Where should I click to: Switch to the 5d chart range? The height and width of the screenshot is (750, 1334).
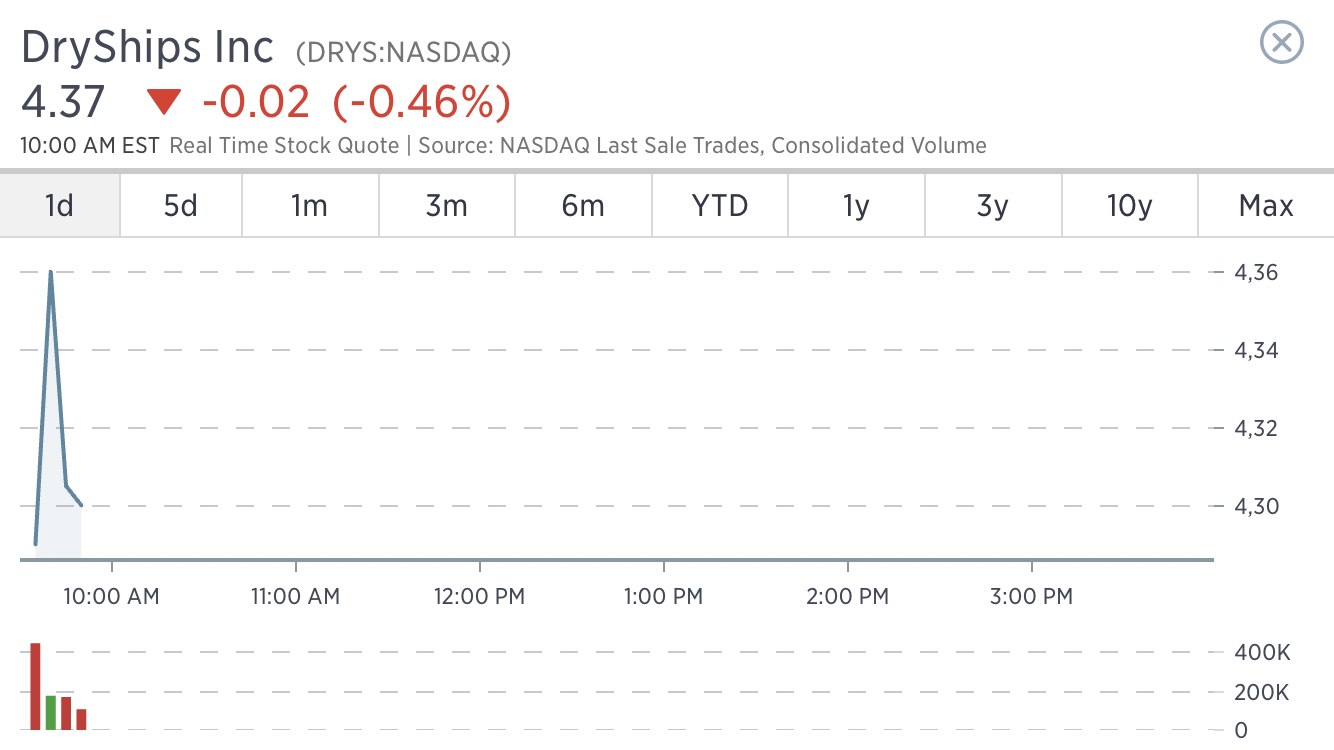click(181, 206)
